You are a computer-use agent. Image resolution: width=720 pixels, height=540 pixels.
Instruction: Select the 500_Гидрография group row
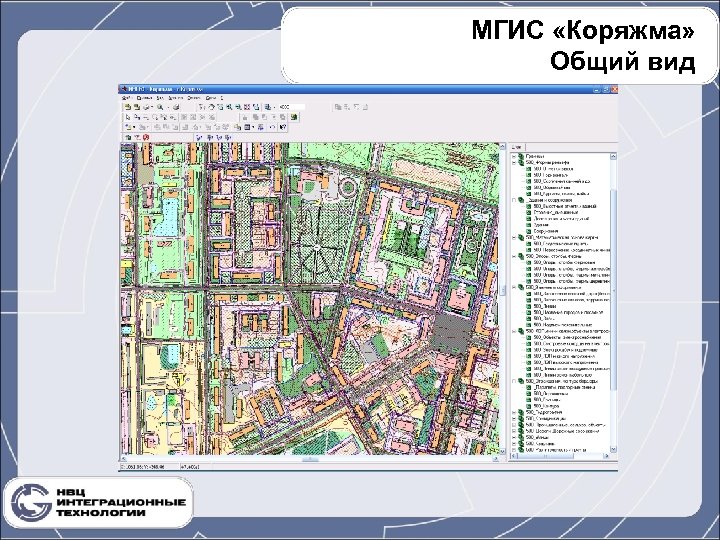pyautogui.click(x=544, y=412)
